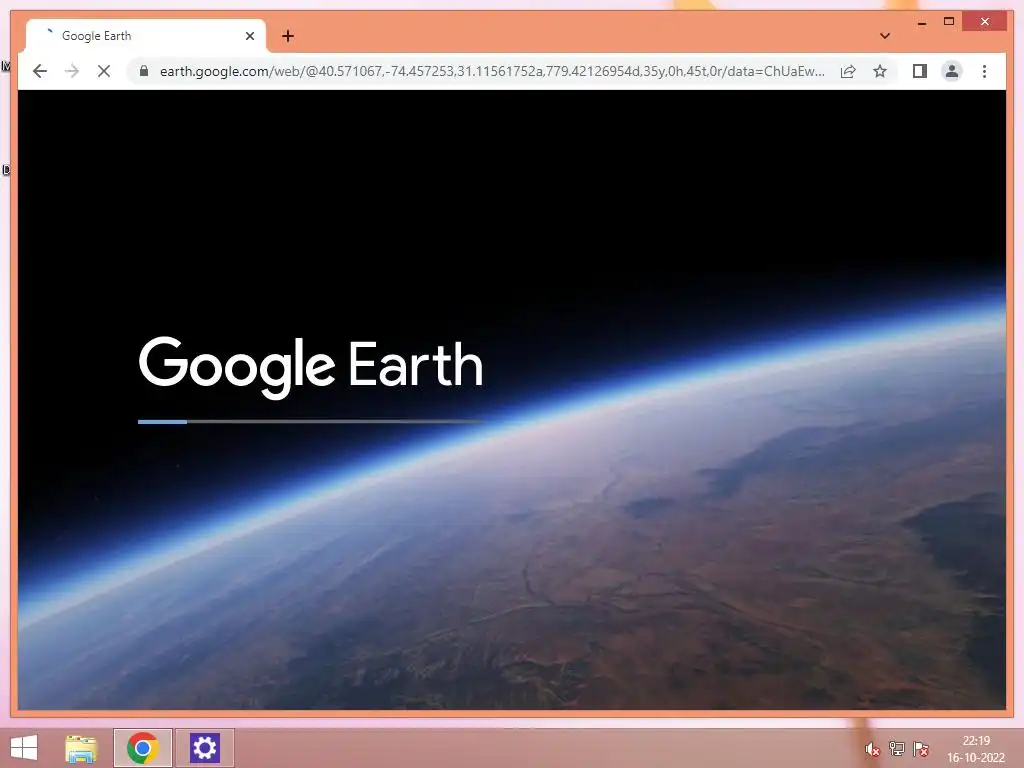Click the Google Earth logo text
This screenshot has width=1024, height=768.
click(x=311, y=367)
